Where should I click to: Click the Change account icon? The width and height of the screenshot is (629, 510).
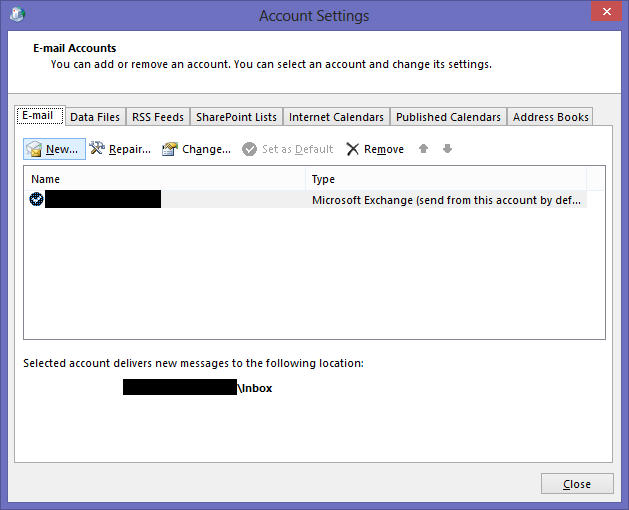tap(170, 149)
